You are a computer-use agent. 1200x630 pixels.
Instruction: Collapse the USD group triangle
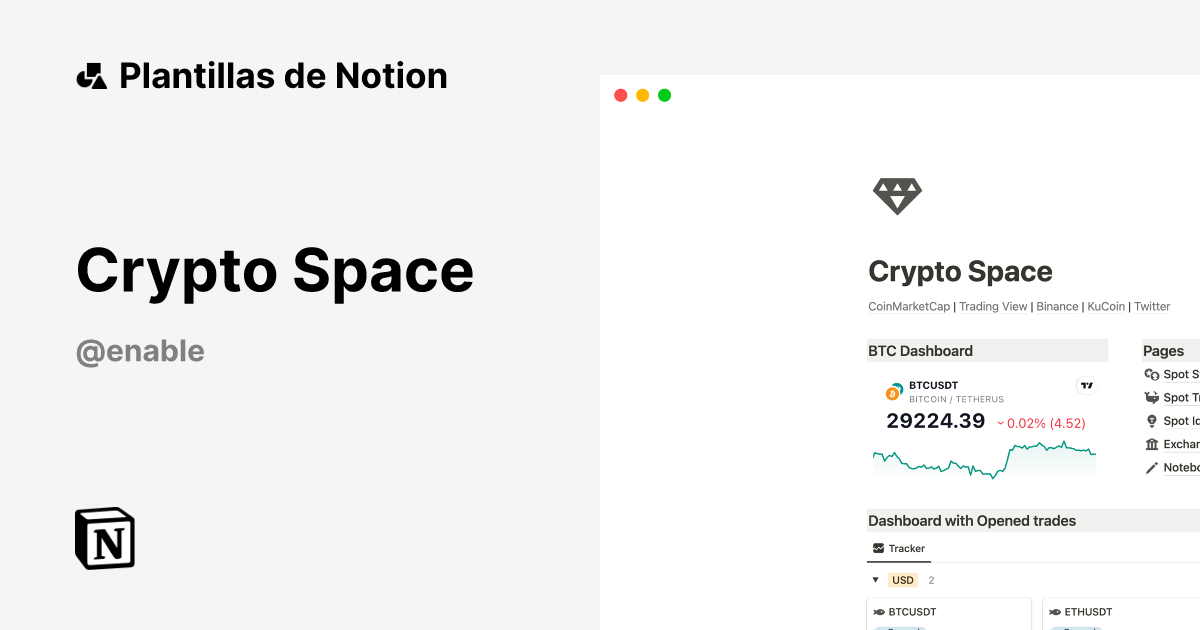point(875,579)
